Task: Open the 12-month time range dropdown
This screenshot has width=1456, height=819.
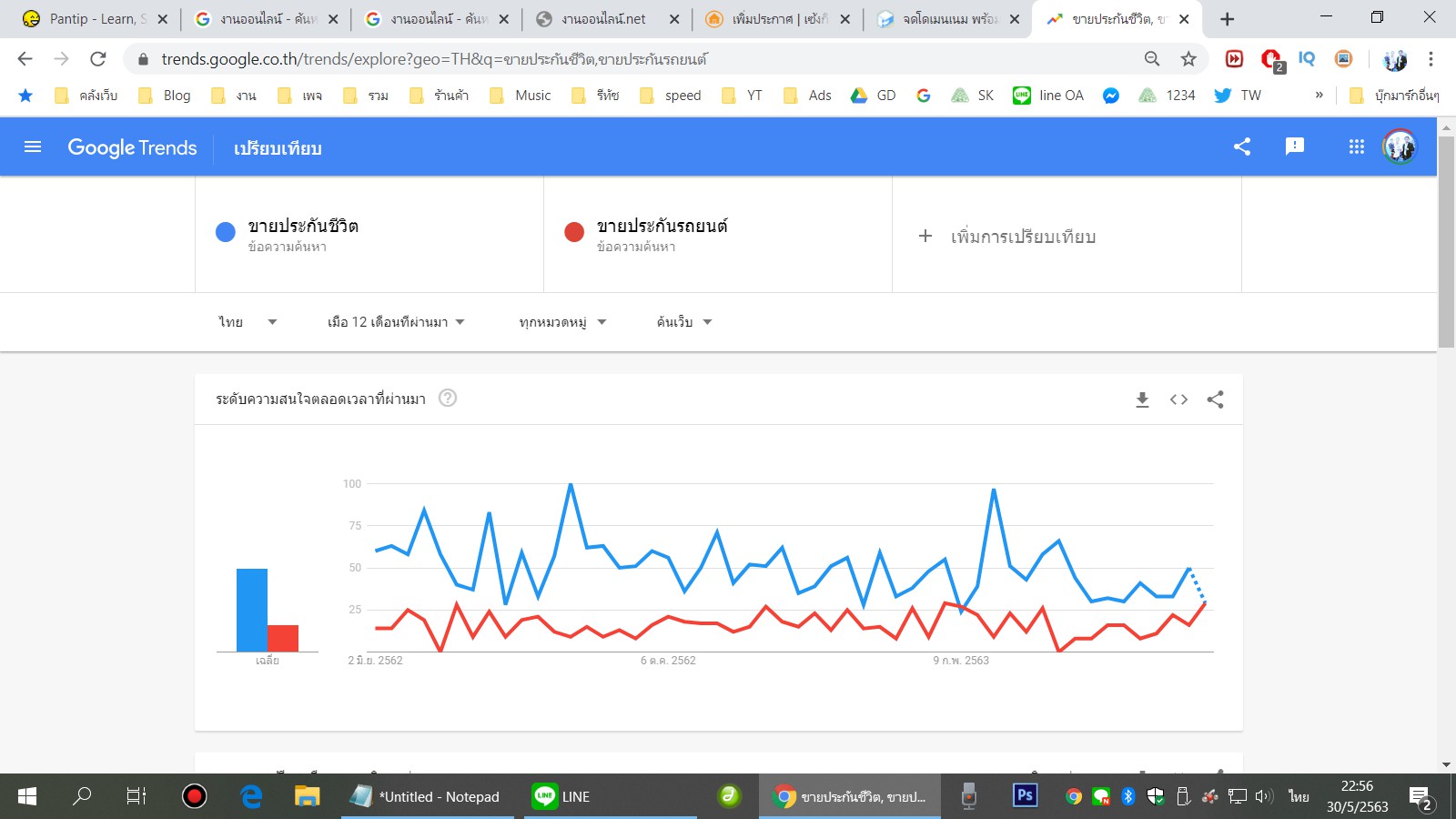Action: click(396, 322)
